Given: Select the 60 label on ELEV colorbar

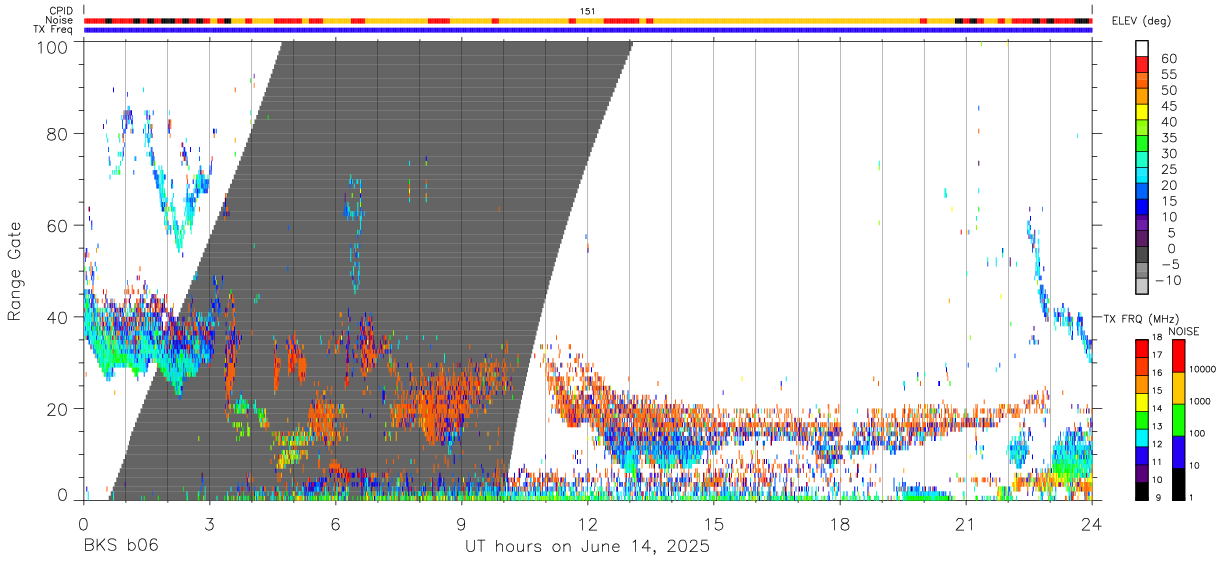Looking at the screenshot, I should 1169,59.
